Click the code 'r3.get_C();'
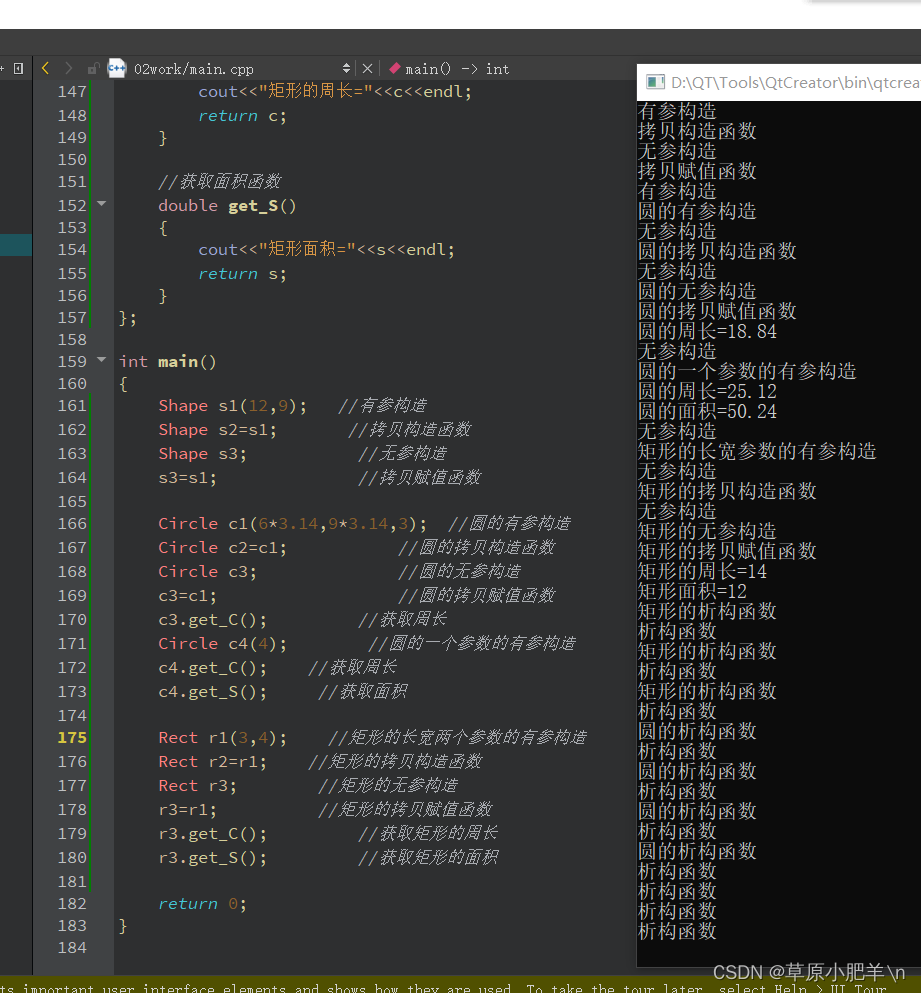Image resolution: width=921 pixels, height=993 pixels. coord(212,834)
